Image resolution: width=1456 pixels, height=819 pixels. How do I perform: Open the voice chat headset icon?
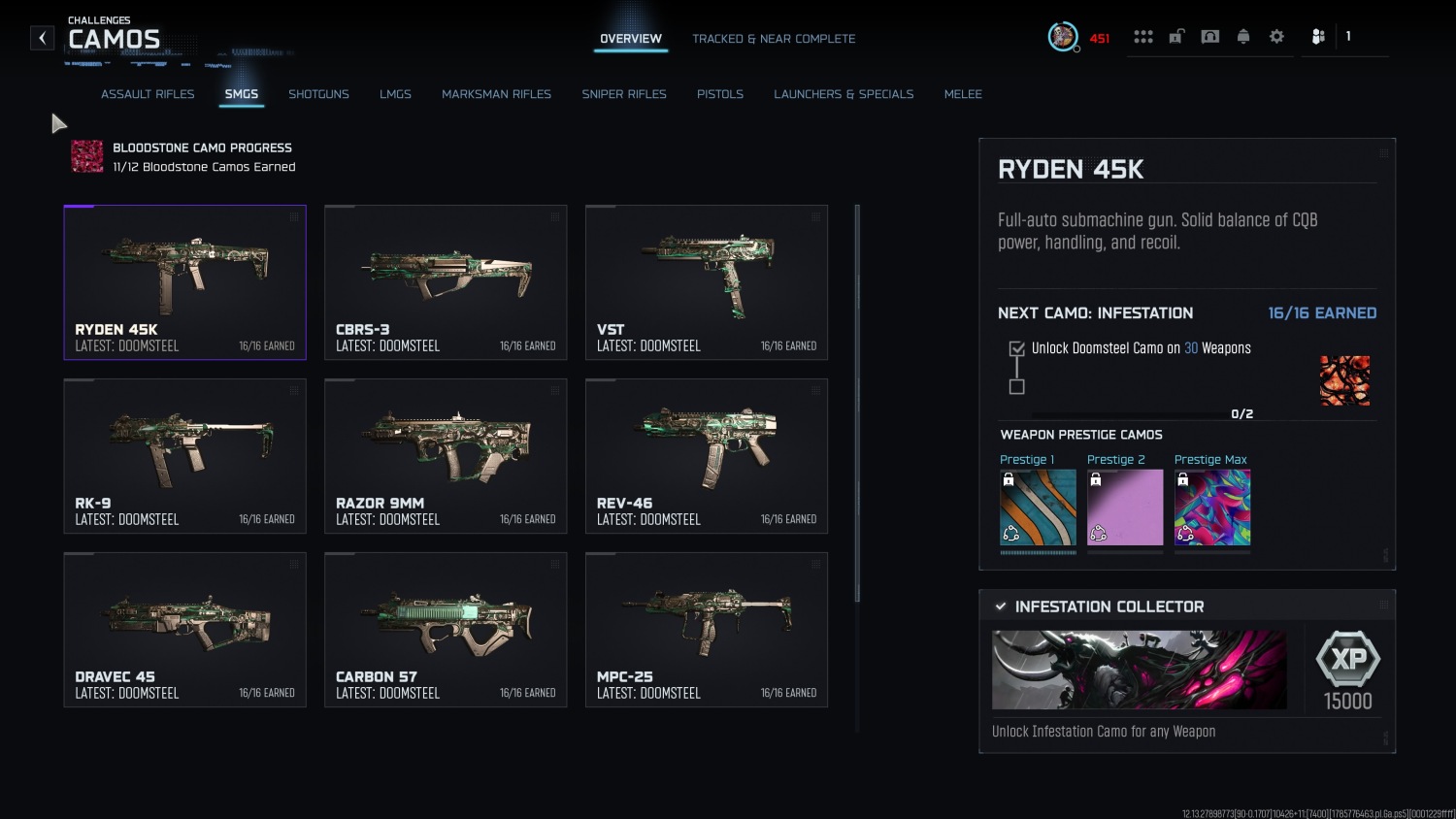(1210, 37)
